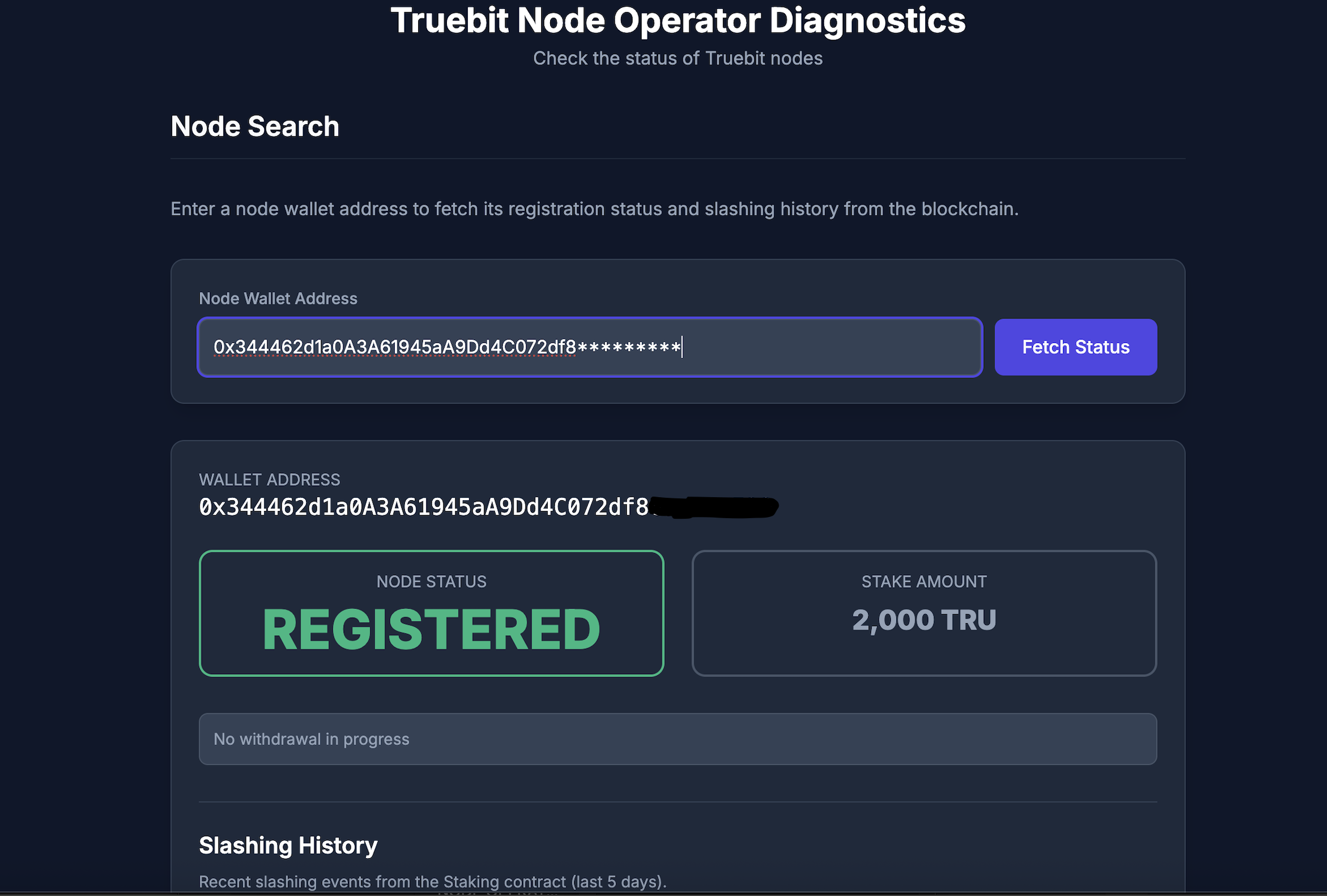Click the Truebit Node Operator Diagnostics title
This screenshot has height=896, width=1327.
[677, 20]
